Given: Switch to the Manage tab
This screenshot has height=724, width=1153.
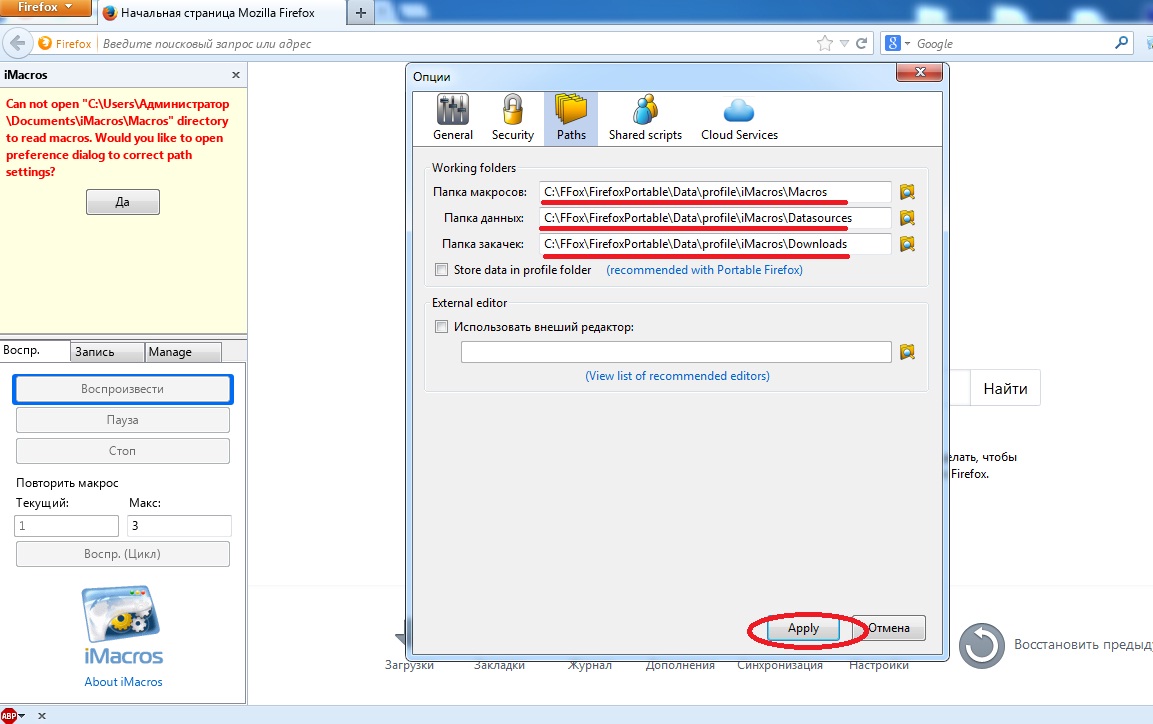Looking at the screenshot, I should tap(183, 352).
